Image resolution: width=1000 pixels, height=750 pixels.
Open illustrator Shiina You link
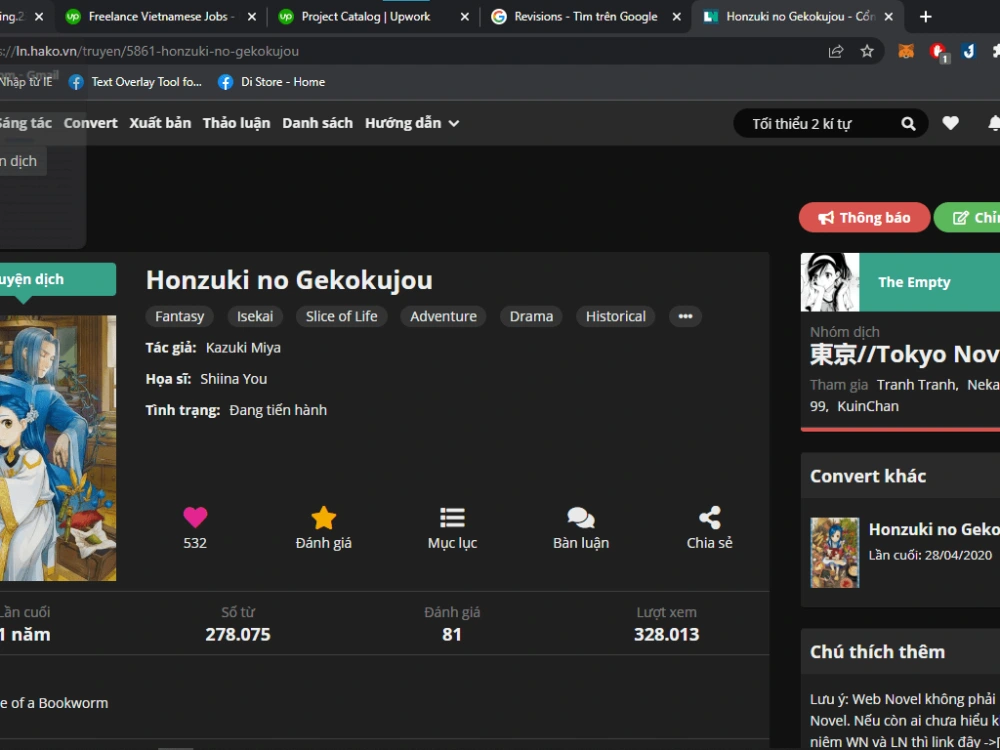(x=233, y=379)
